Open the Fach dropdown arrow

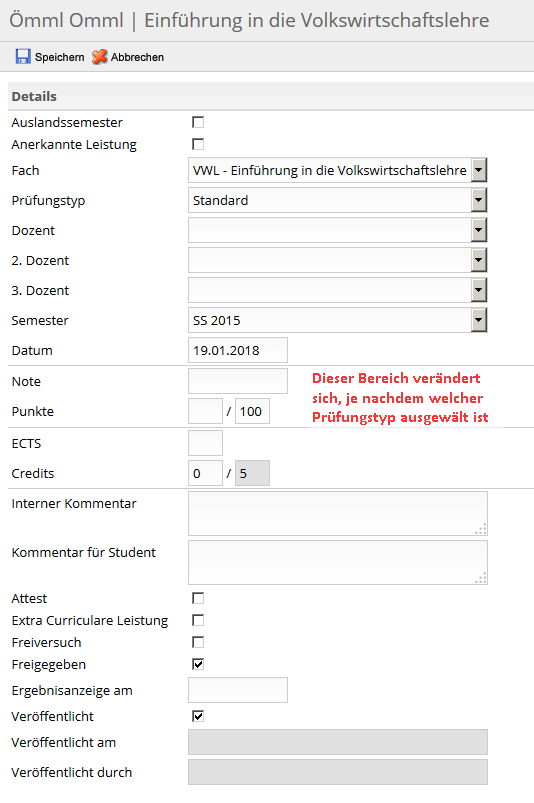coord(479,170)
